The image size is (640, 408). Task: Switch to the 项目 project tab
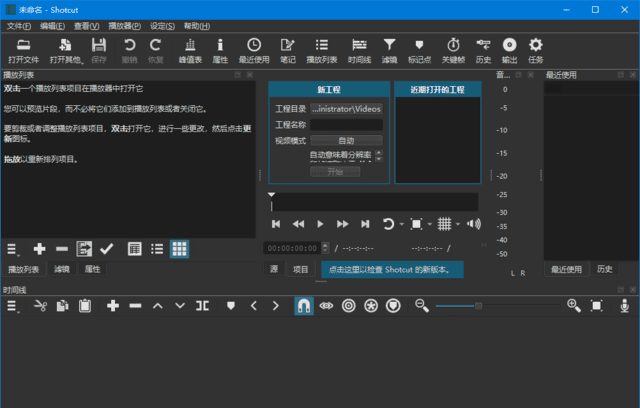coord(300,269)
